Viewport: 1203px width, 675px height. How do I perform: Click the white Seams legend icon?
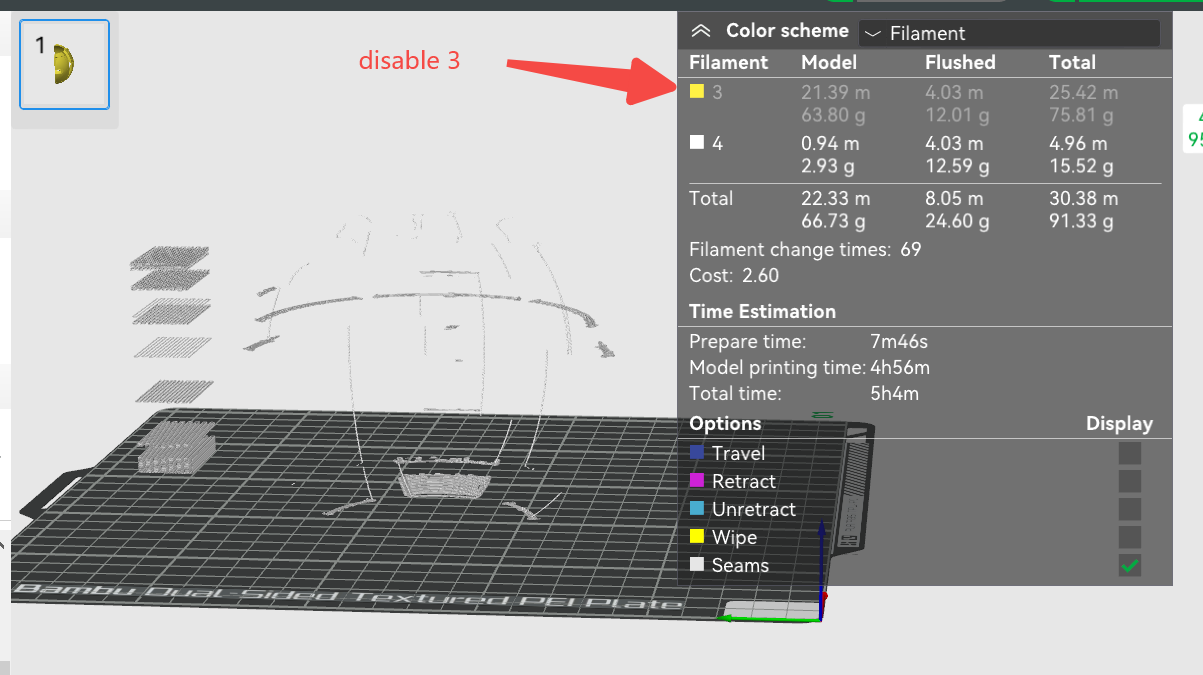tap(697, 565)
